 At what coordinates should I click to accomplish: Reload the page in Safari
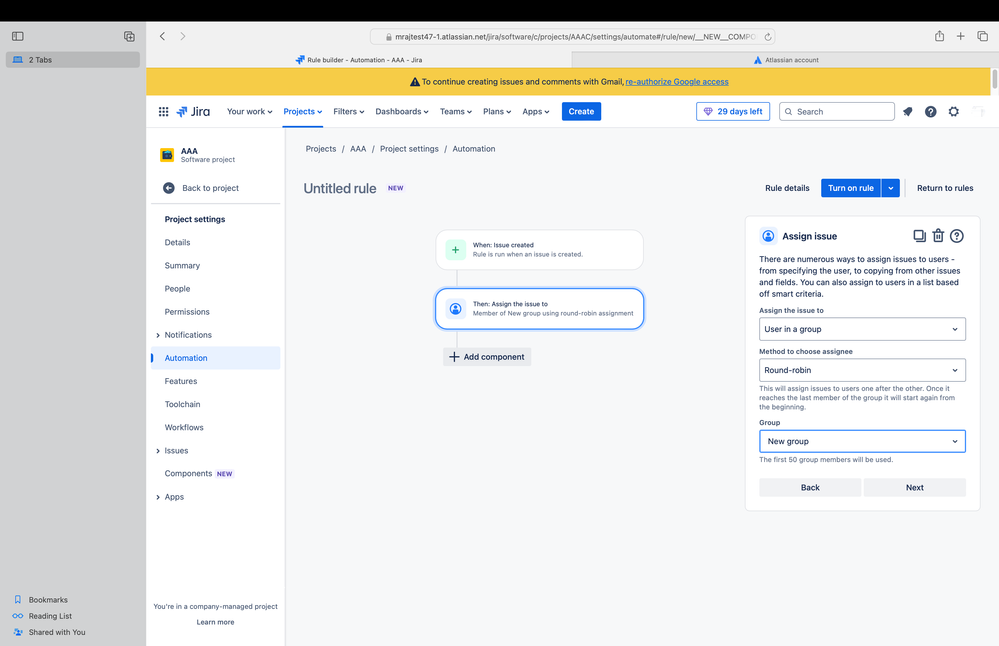(x=768, y=37)
